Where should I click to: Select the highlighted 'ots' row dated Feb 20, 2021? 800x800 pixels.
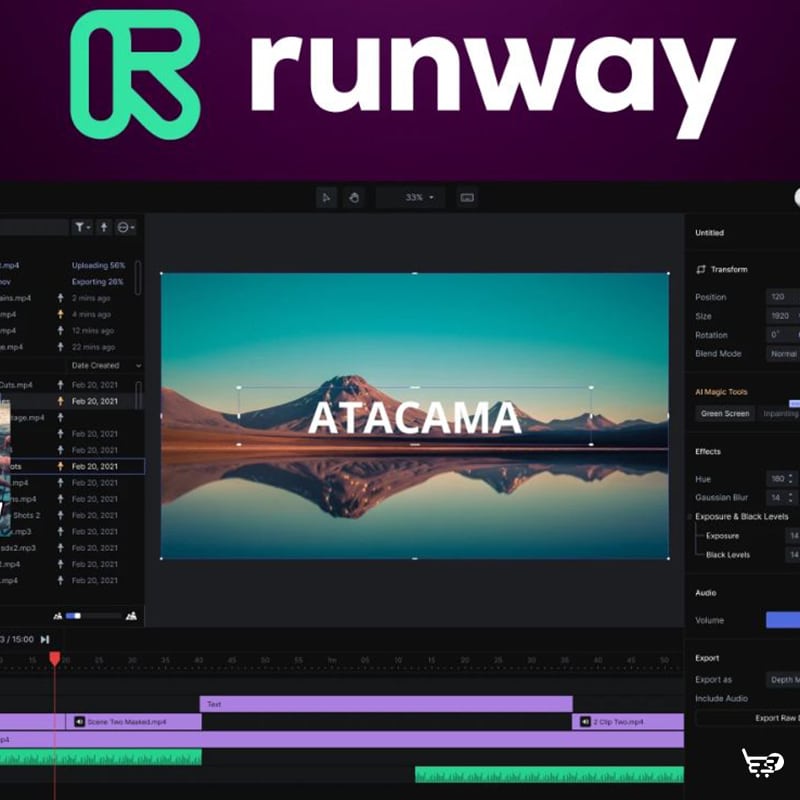click(72, 466)
